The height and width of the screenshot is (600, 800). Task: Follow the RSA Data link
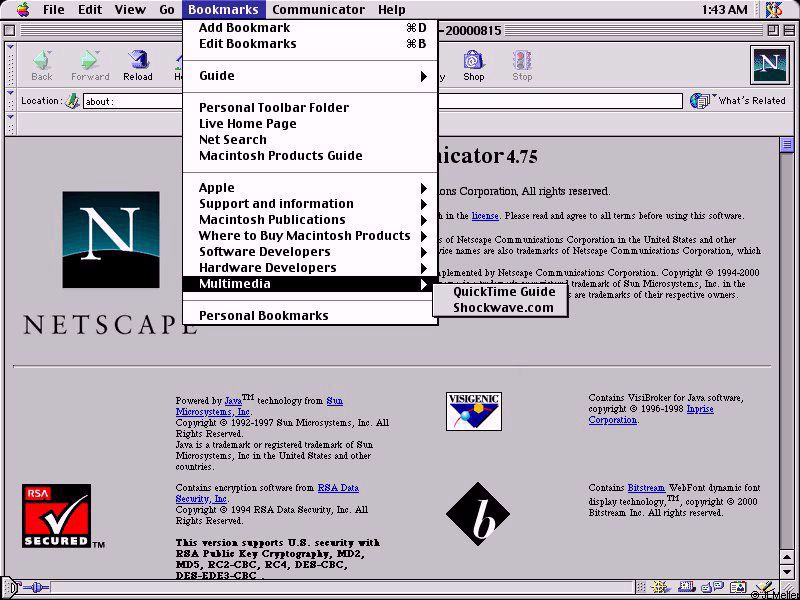tap(338, 488)
